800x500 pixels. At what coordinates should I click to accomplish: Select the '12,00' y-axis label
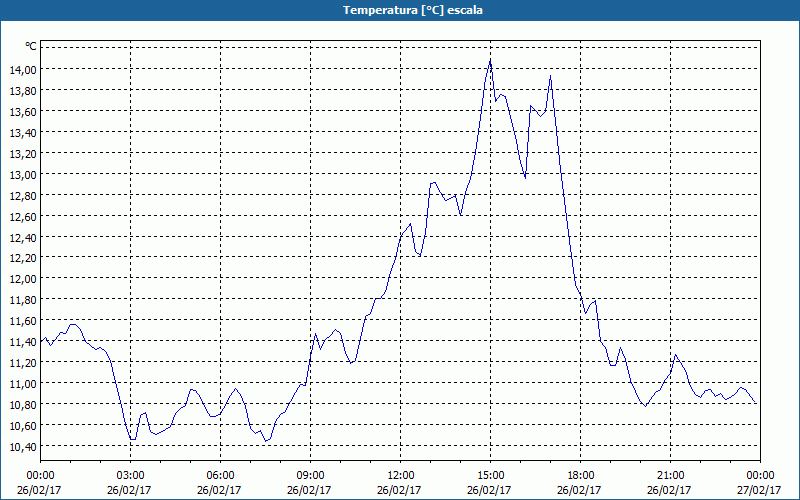[23, 279]
